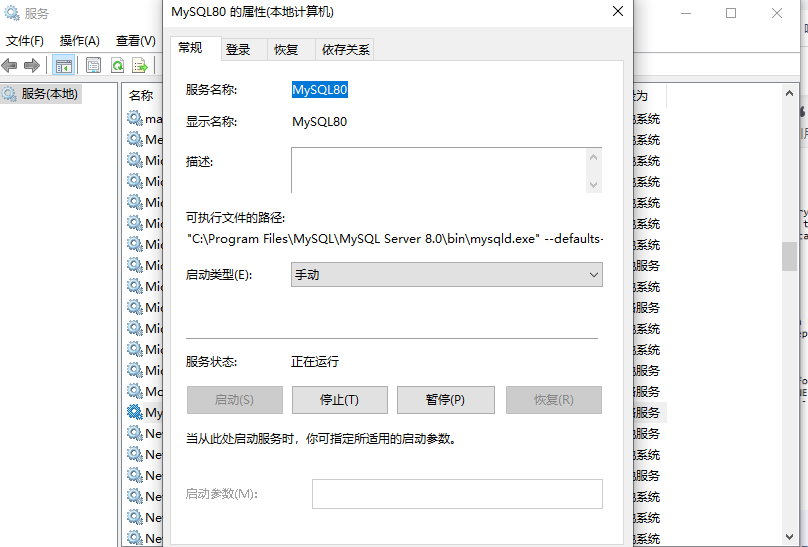The width and height of the screenshot is (808, 547).
Task: Open the 查看(V) menu
Action: pyautogui.click(x=136, y=41)
